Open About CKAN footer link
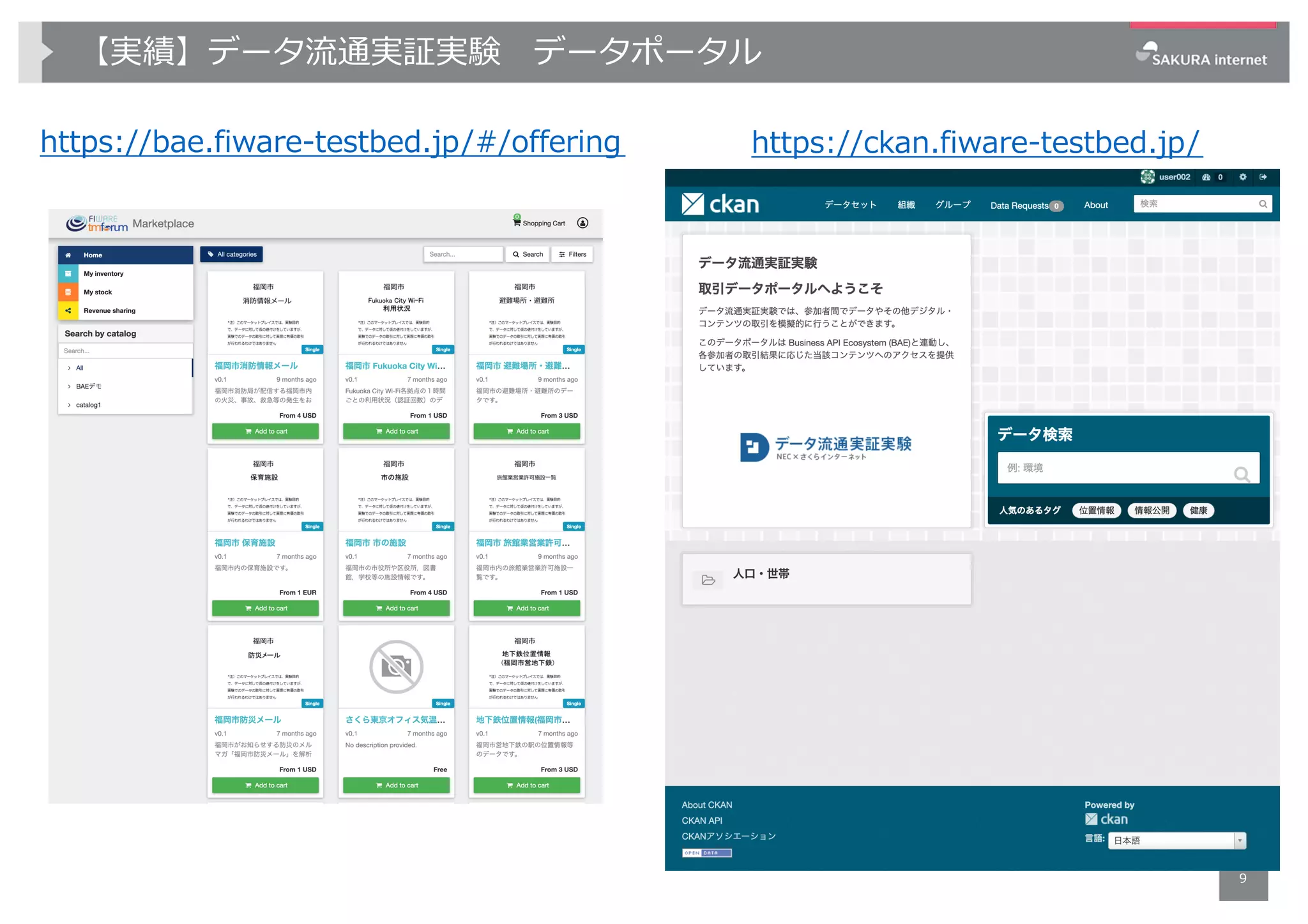The width and height of the screenshot is (1308, 924). click(706, 805)
